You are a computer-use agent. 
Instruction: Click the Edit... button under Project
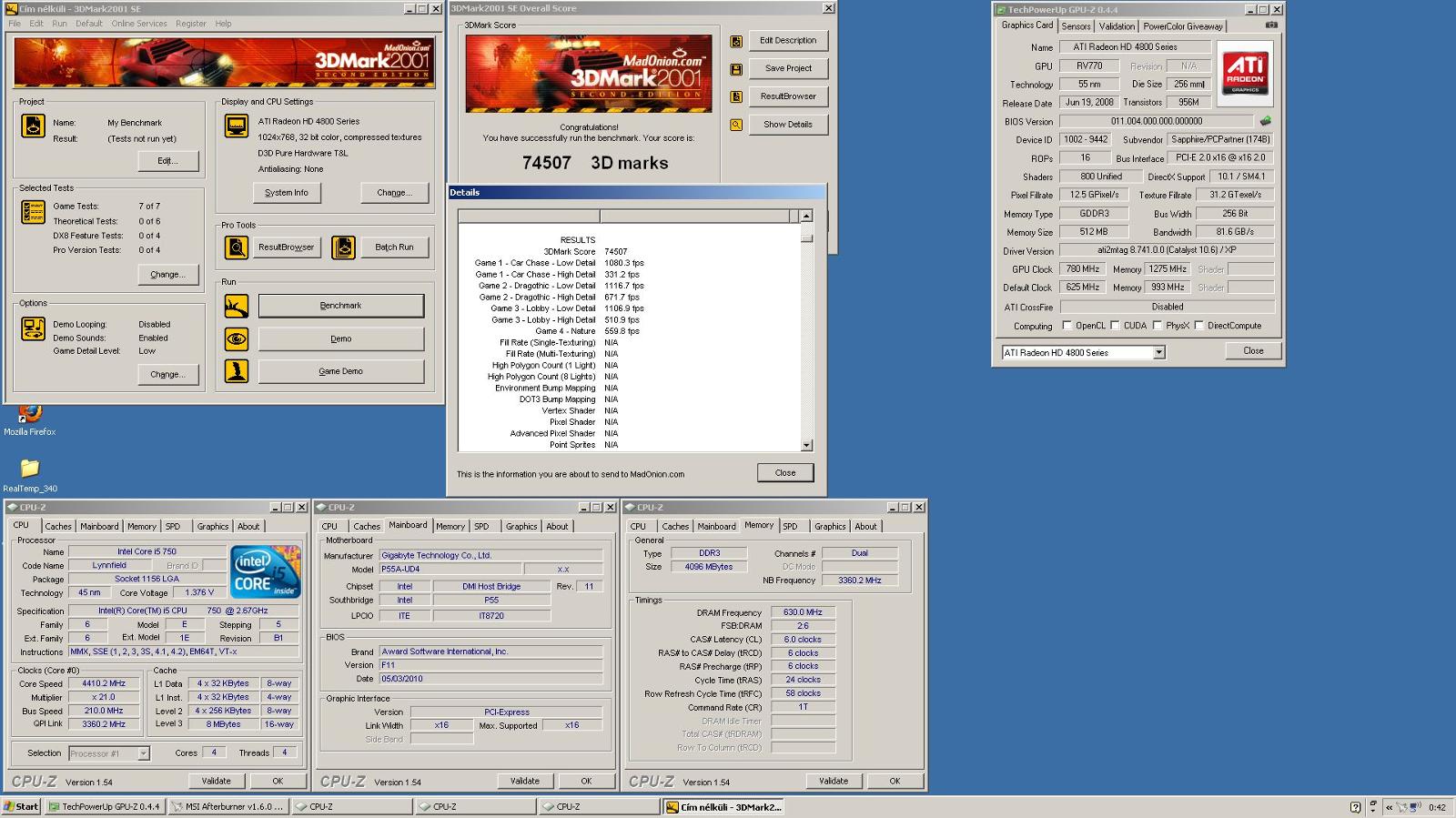pos(167,161)
